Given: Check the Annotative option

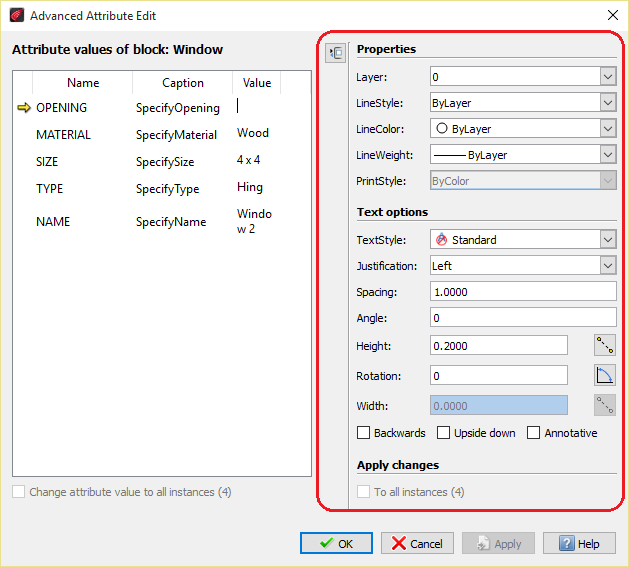Looking at the screenshot, I should [x=534, y=433].
